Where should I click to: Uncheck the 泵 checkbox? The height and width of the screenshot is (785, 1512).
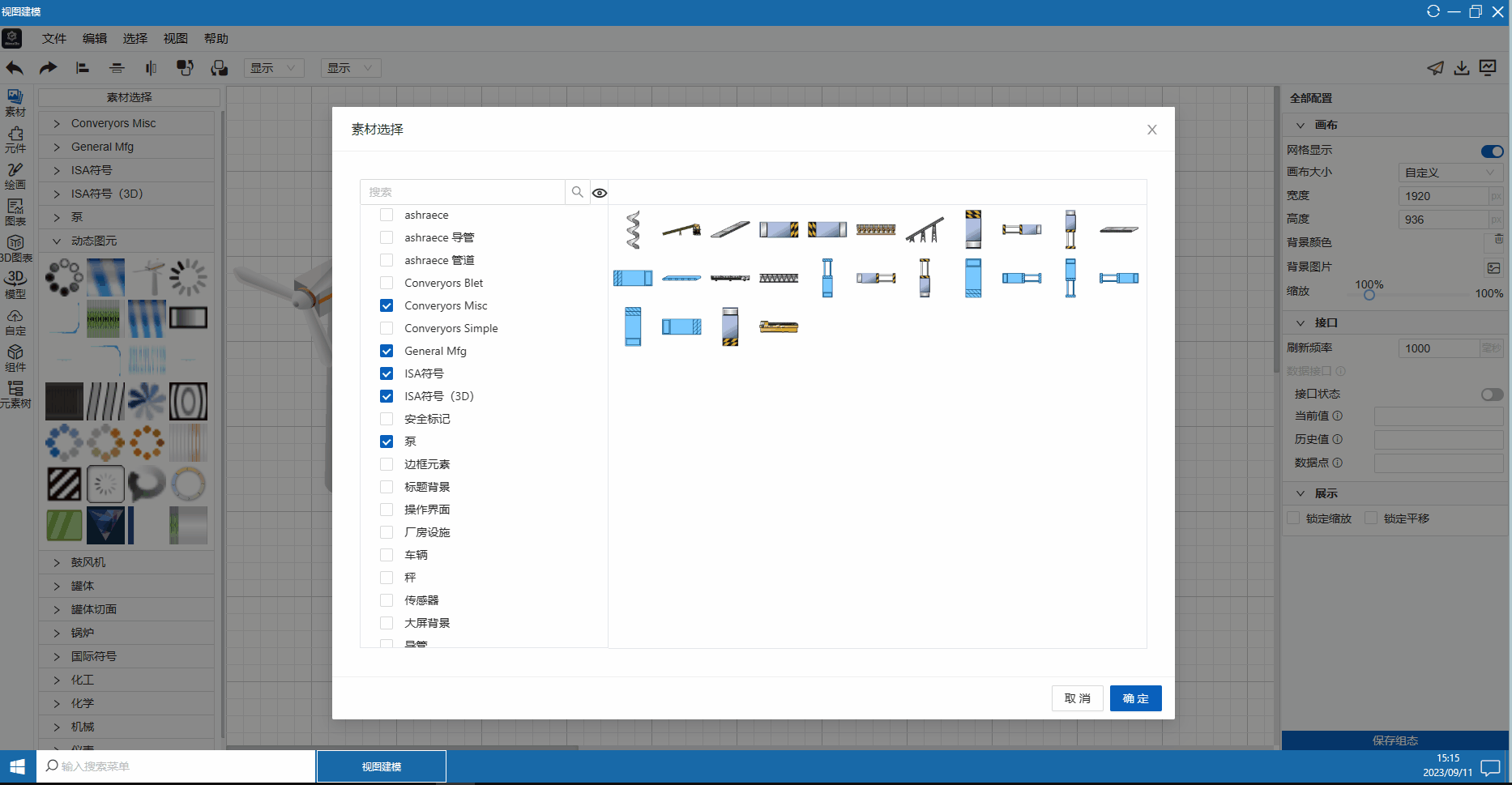coord(387,442)
